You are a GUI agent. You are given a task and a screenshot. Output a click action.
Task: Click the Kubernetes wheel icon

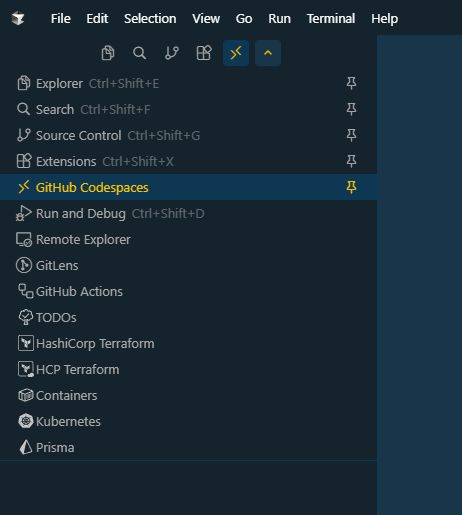click(x=26, y=421)
